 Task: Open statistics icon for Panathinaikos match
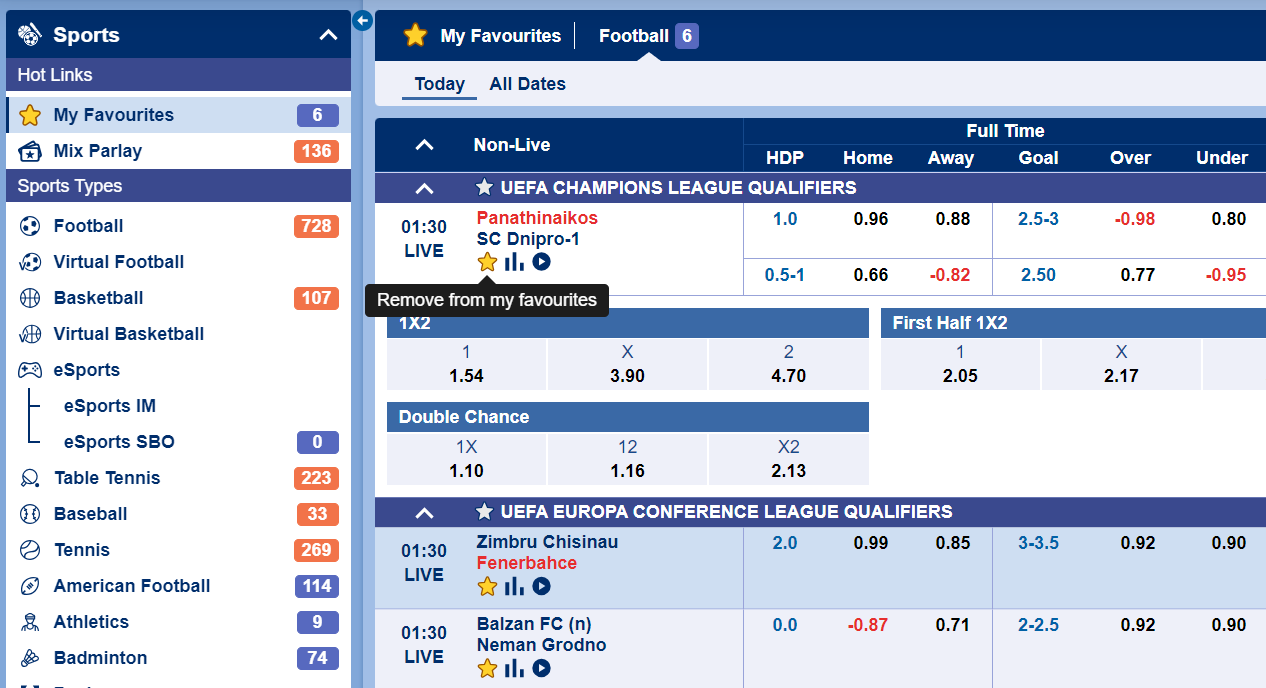tap(514, 262)
